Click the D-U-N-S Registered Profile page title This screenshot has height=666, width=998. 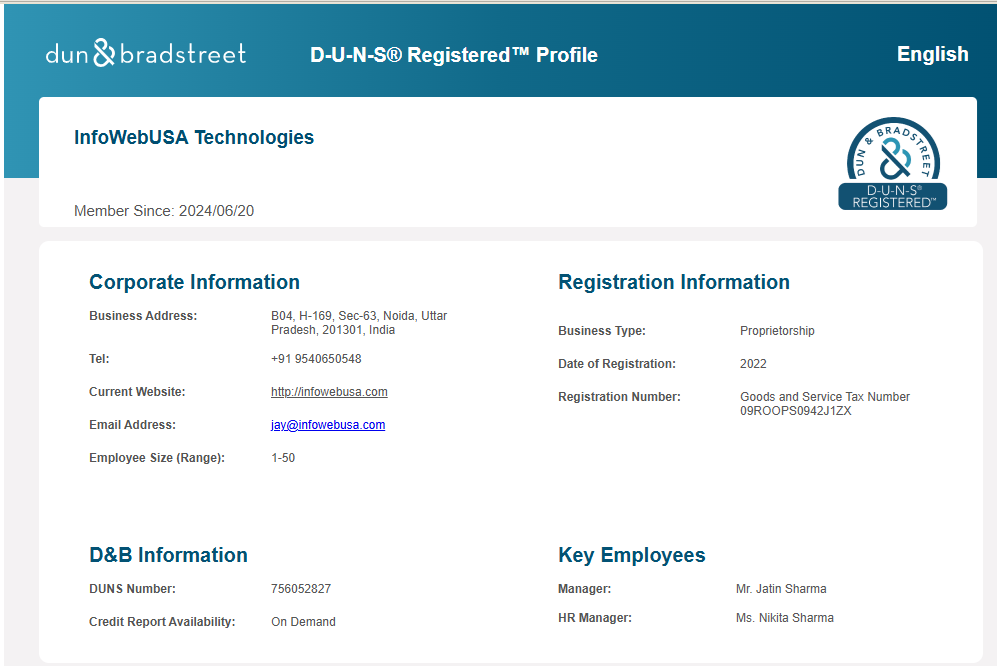[454, 55]
